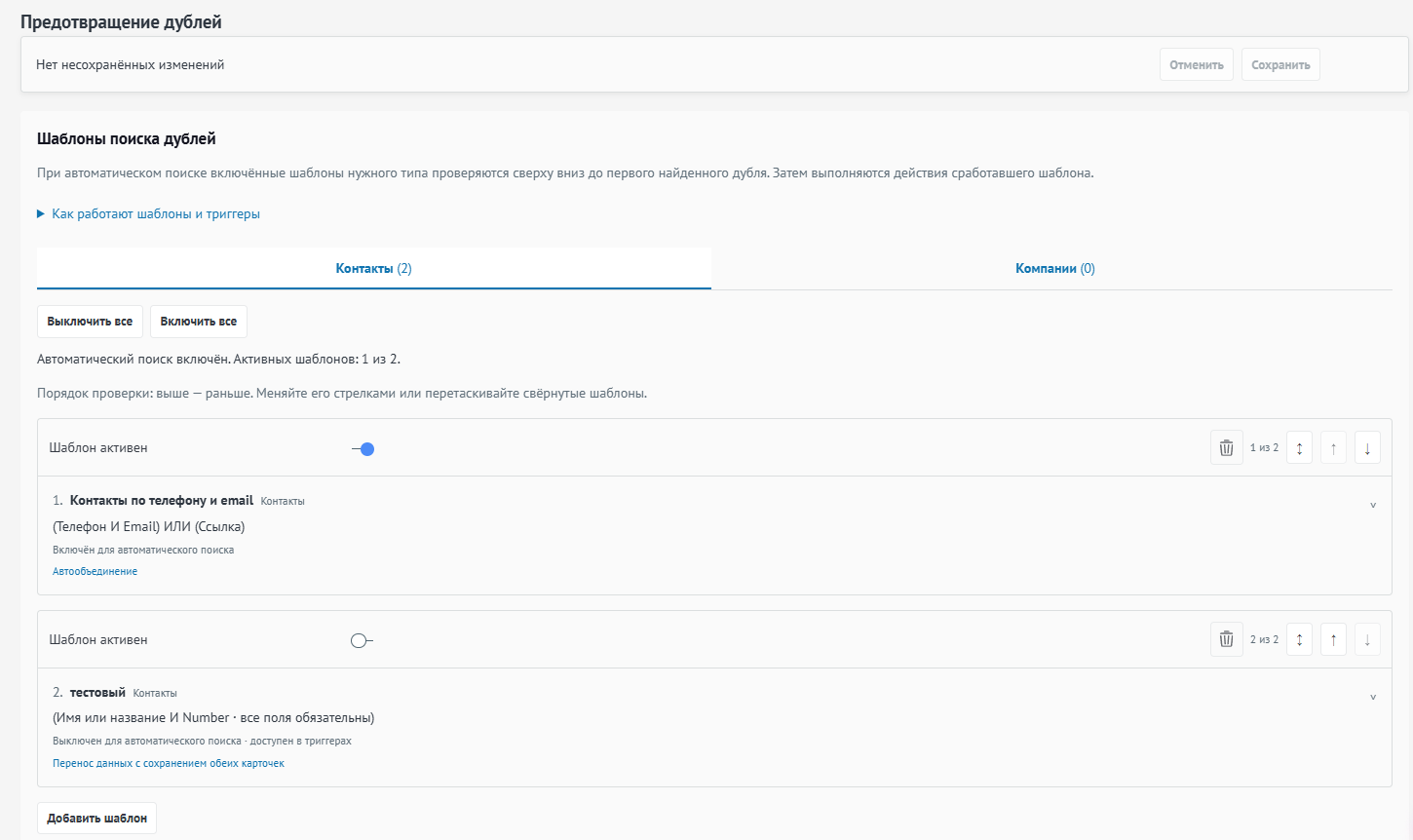This screenshot has height=840, width=1413.
Task: Add a new template with "Добавить шаблон"
Action: click(x=97, y=819)
